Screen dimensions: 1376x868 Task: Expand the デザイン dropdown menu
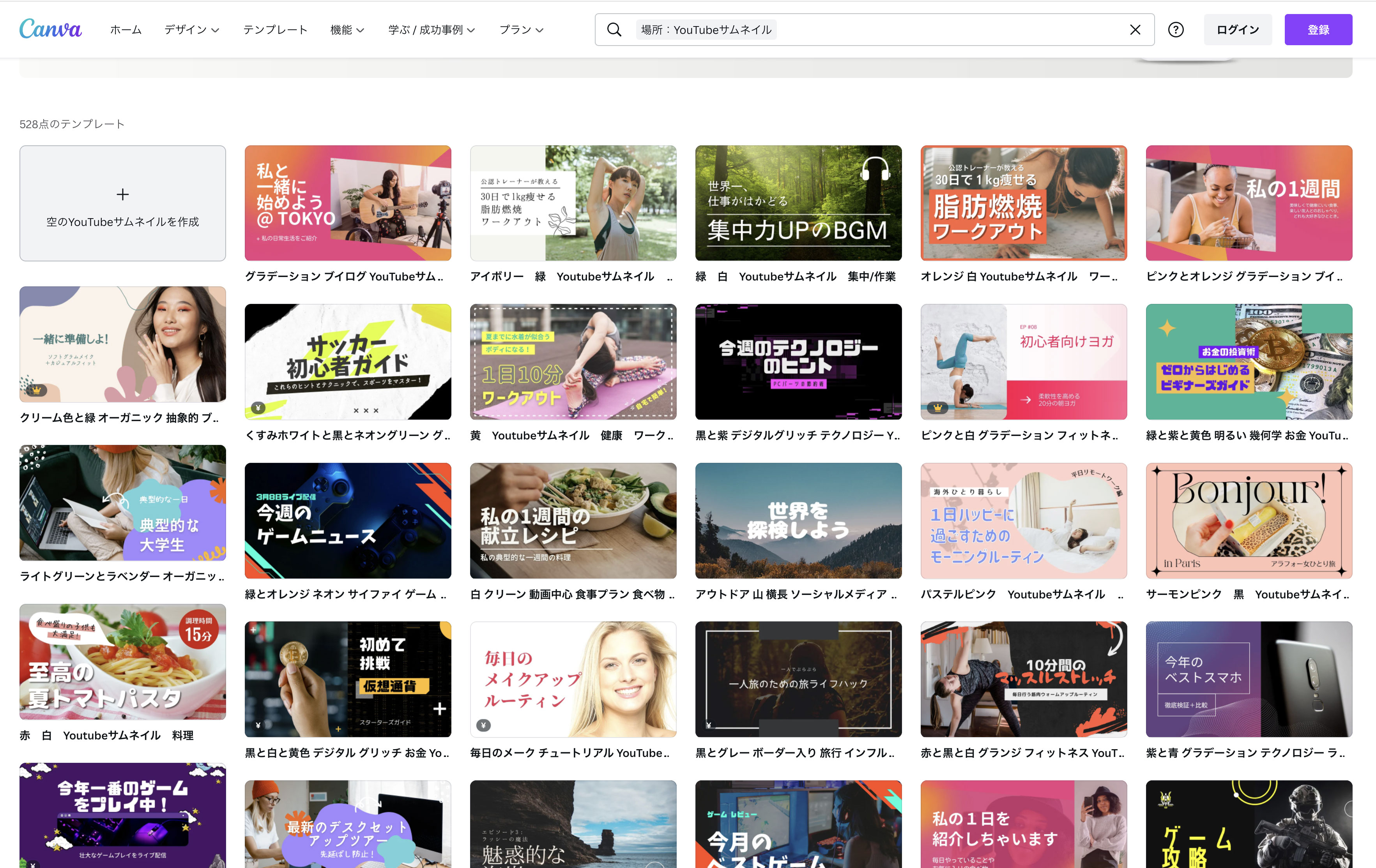[x=191, y=30]
